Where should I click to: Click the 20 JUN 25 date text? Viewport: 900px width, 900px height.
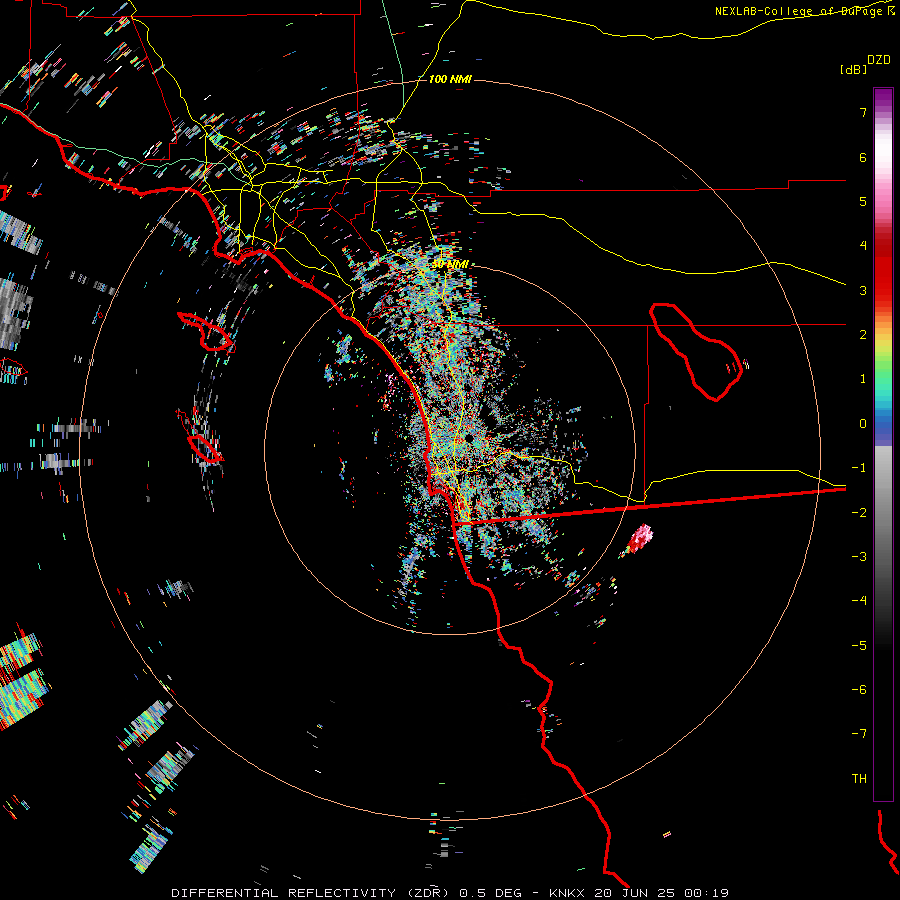click(635, 893)
